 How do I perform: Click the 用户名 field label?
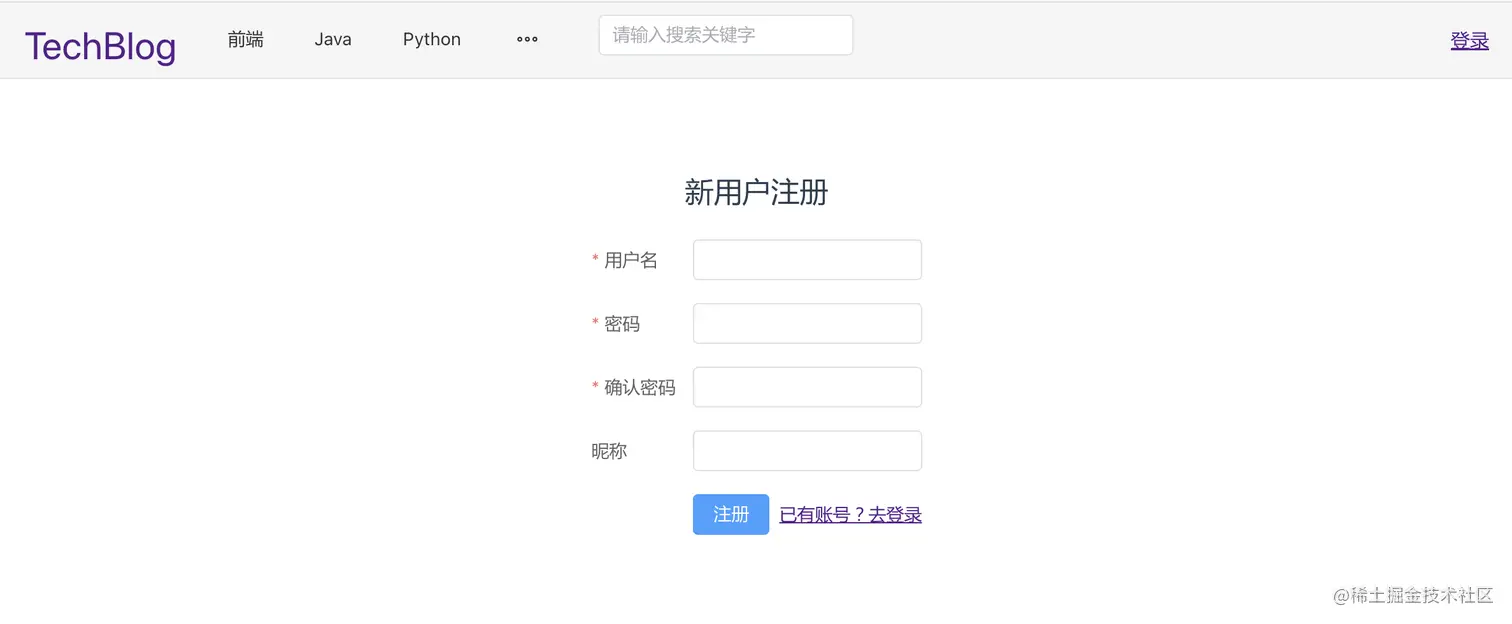[630, 260]
